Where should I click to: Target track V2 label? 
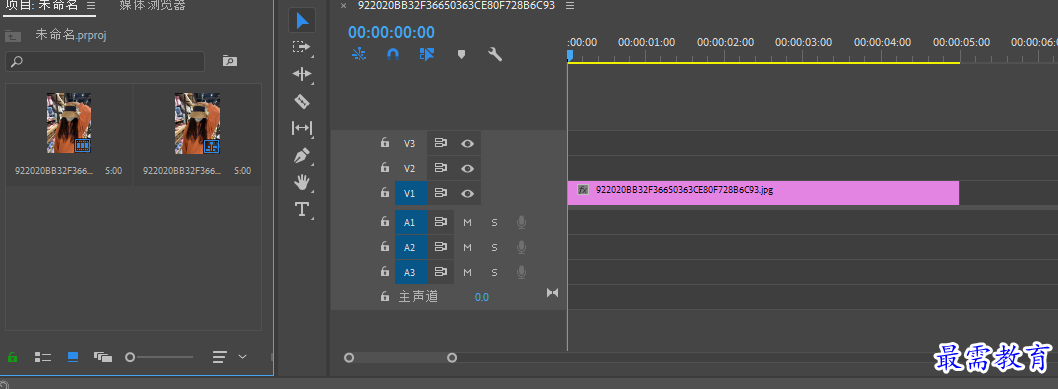[410, 168]
